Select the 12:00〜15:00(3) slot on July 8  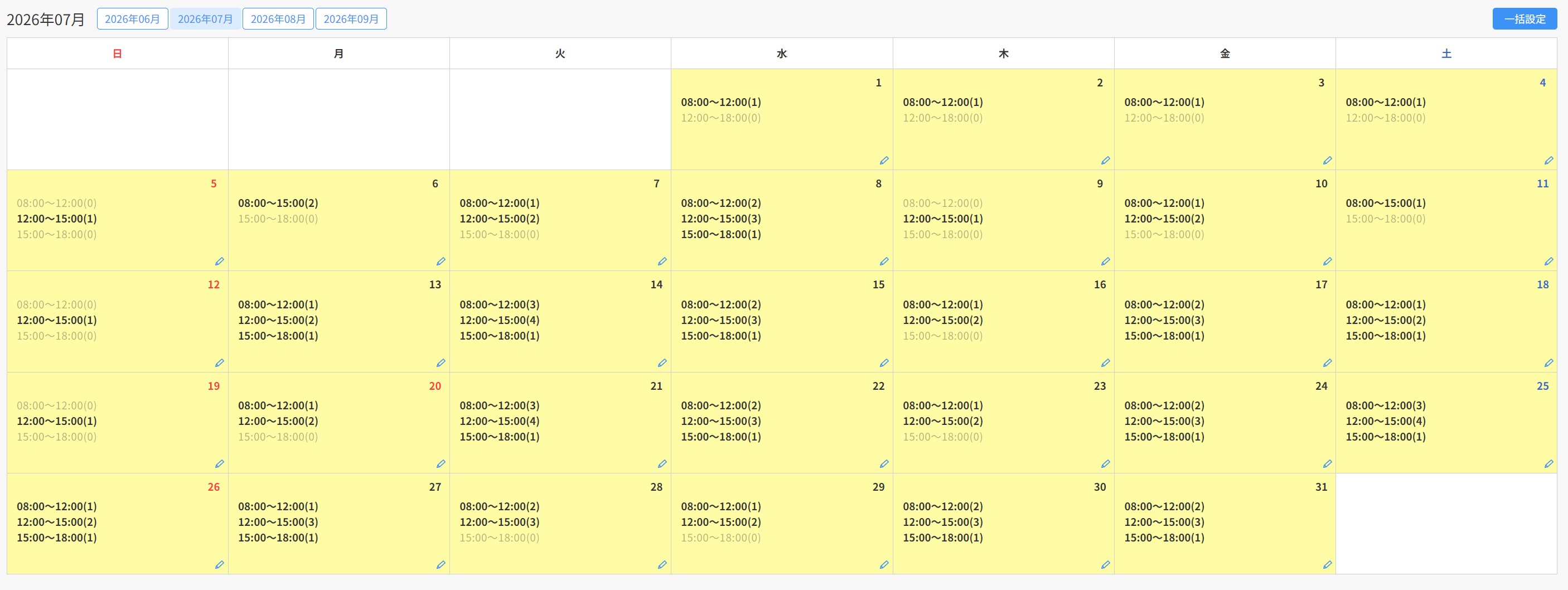tap(720, 219)
